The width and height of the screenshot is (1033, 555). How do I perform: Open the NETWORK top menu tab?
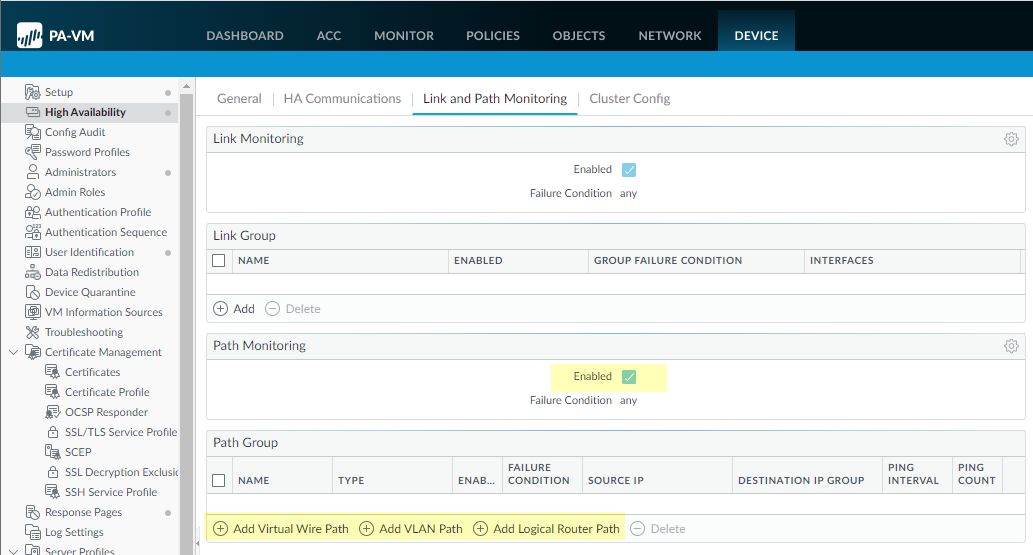(670, 36)
